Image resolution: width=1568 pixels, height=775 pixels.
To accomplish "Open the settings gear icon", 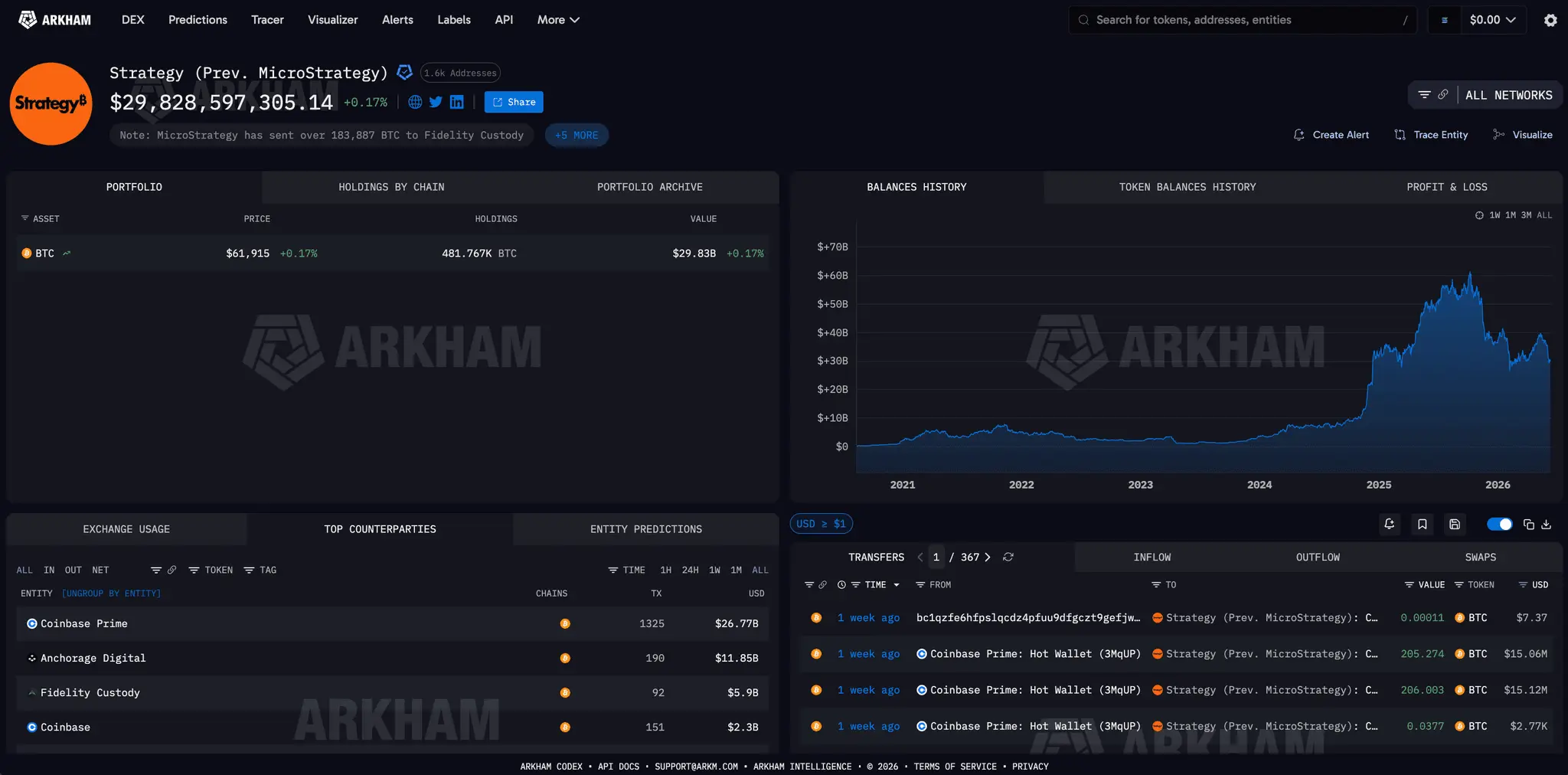I will (x=1550, y=20).
